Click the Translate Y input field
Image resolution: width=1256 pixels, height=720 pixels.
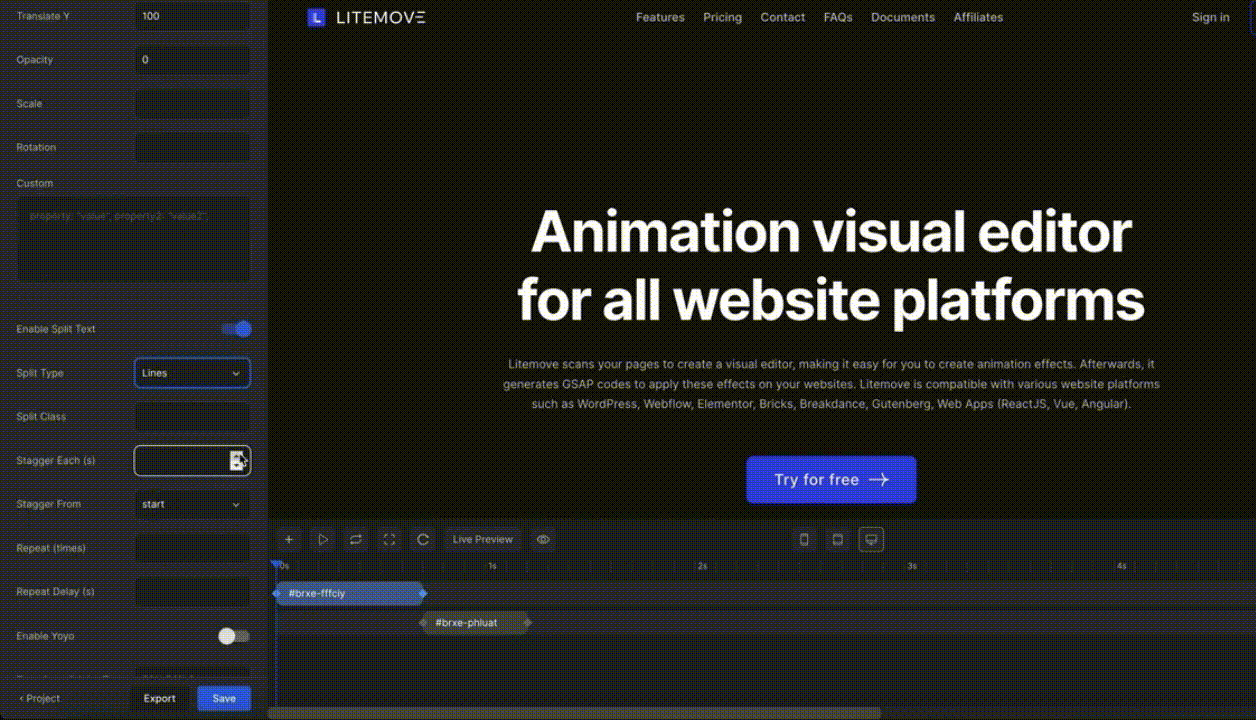click(x=192, y=16)
